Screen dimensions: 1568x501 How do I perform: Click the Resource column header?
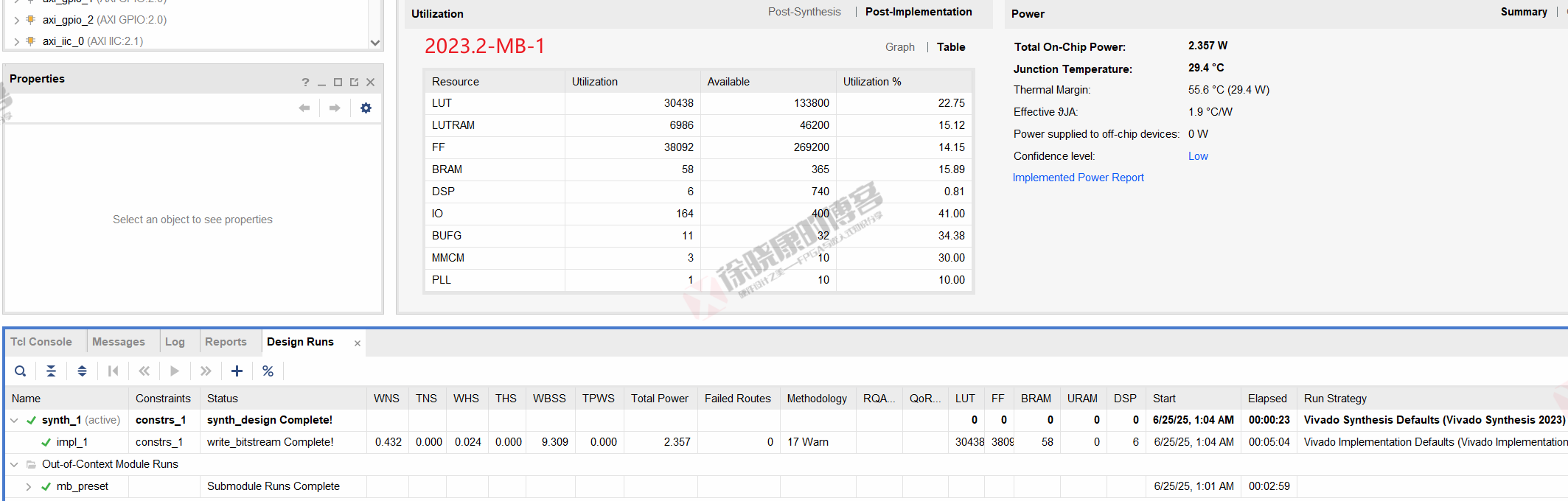point(494,82)
